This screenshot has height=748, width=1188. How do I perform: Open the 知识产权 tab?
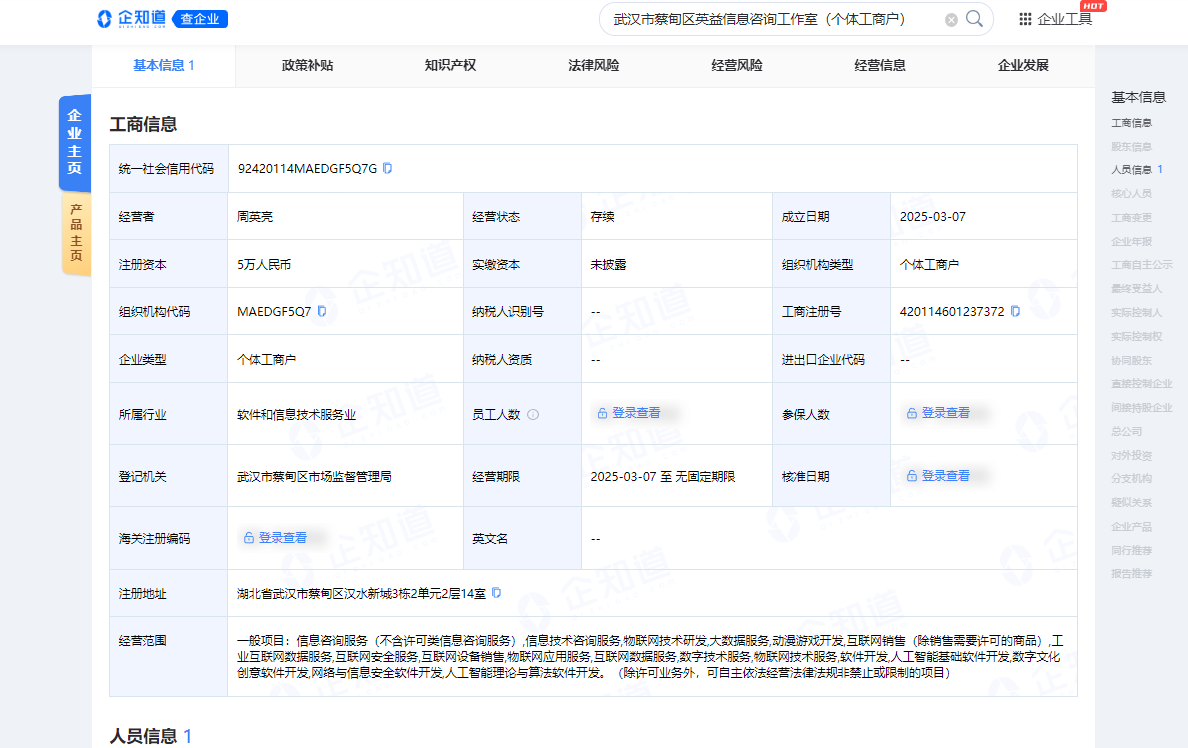(x=450, y=66)
